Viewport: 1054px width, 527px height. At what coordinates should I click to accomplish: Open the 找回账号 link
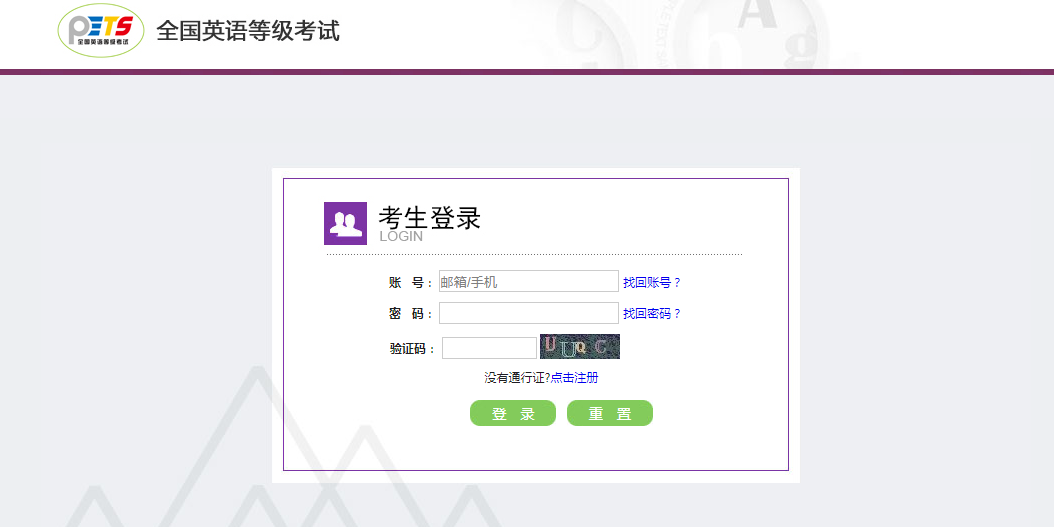click(x=651, y=283)
